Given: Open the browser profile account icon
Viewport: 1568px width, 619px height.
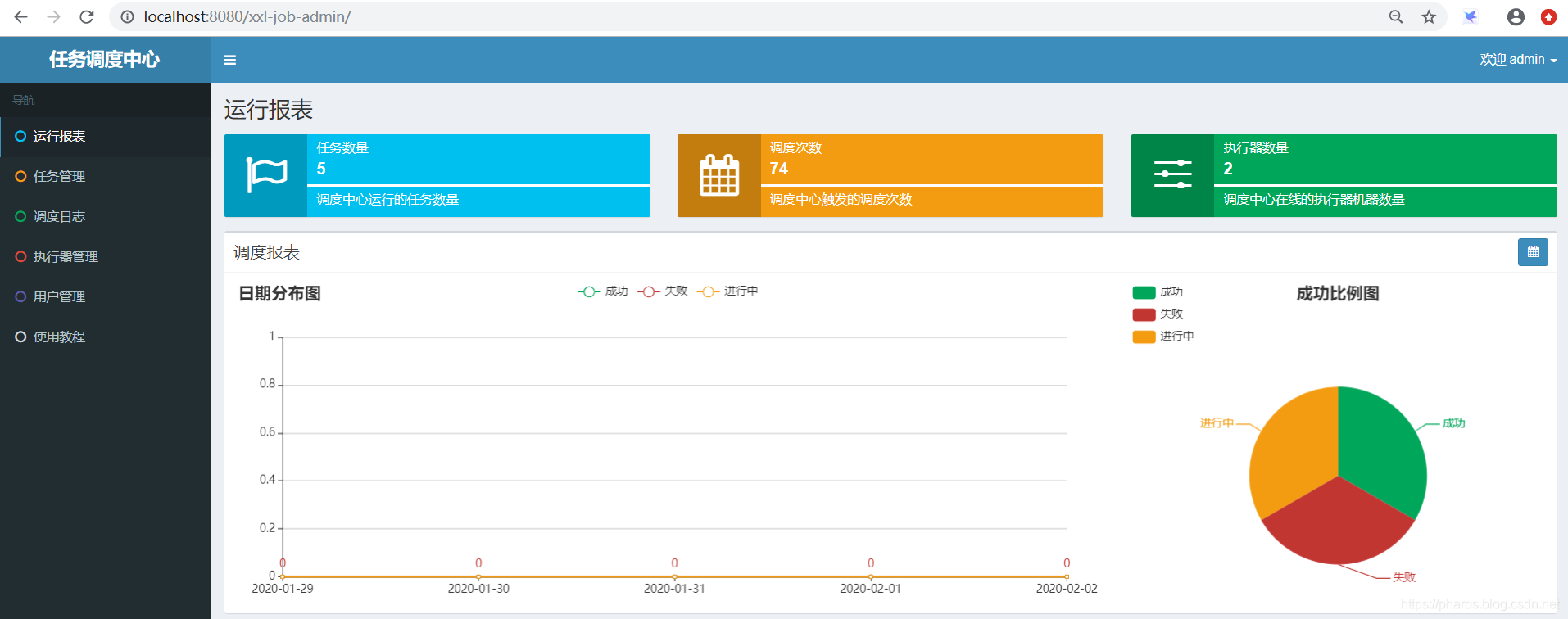Looking at the screenshot, I should (x=1516, y=16).
